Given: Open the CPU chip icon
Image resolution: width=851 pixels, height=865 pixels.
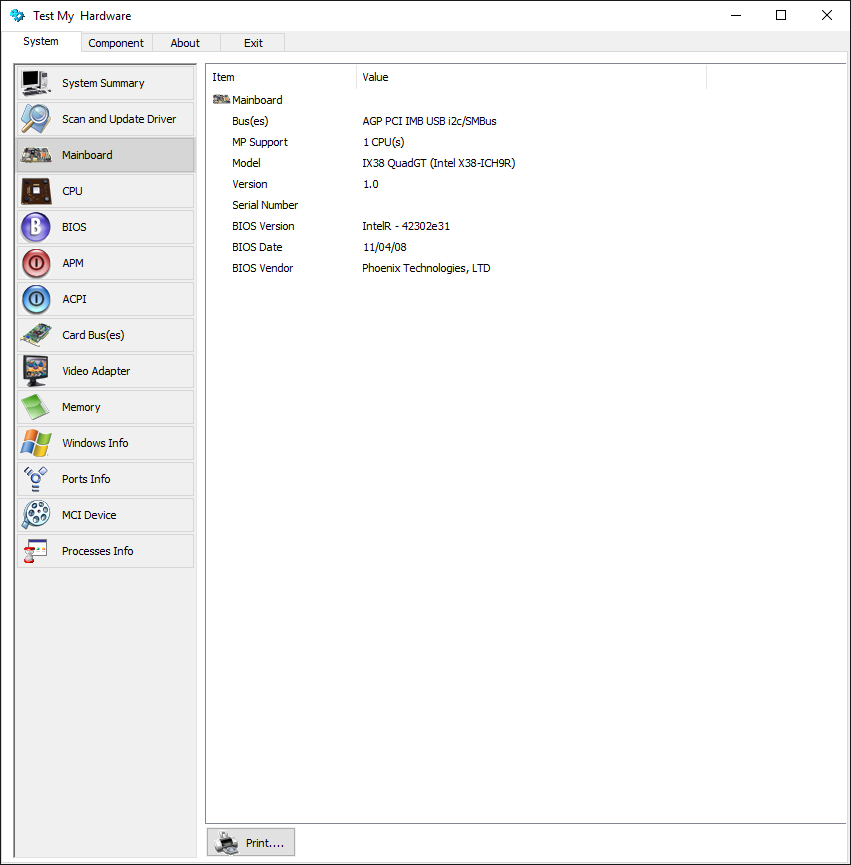Looking at the screenshot, I should coord(36,191).
